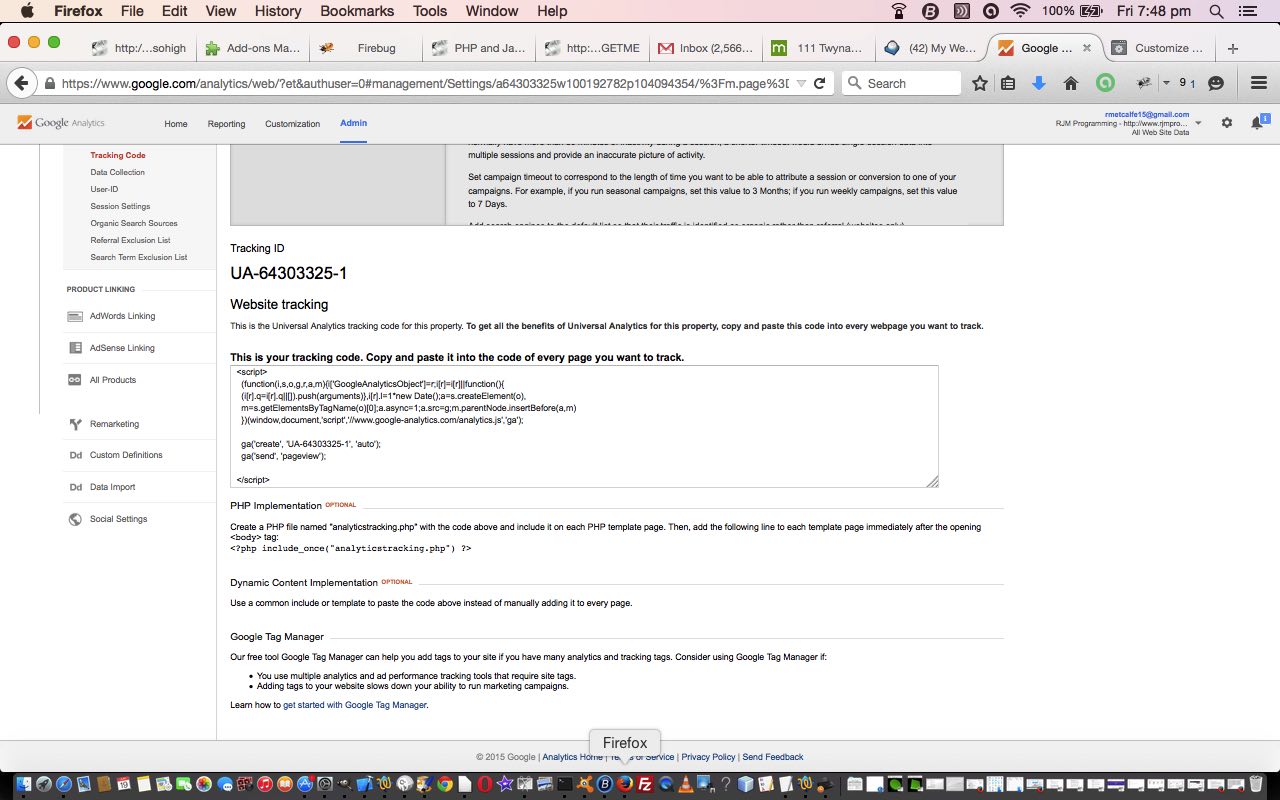
Task: Open Custom Definitions
Action: [126, 455]
